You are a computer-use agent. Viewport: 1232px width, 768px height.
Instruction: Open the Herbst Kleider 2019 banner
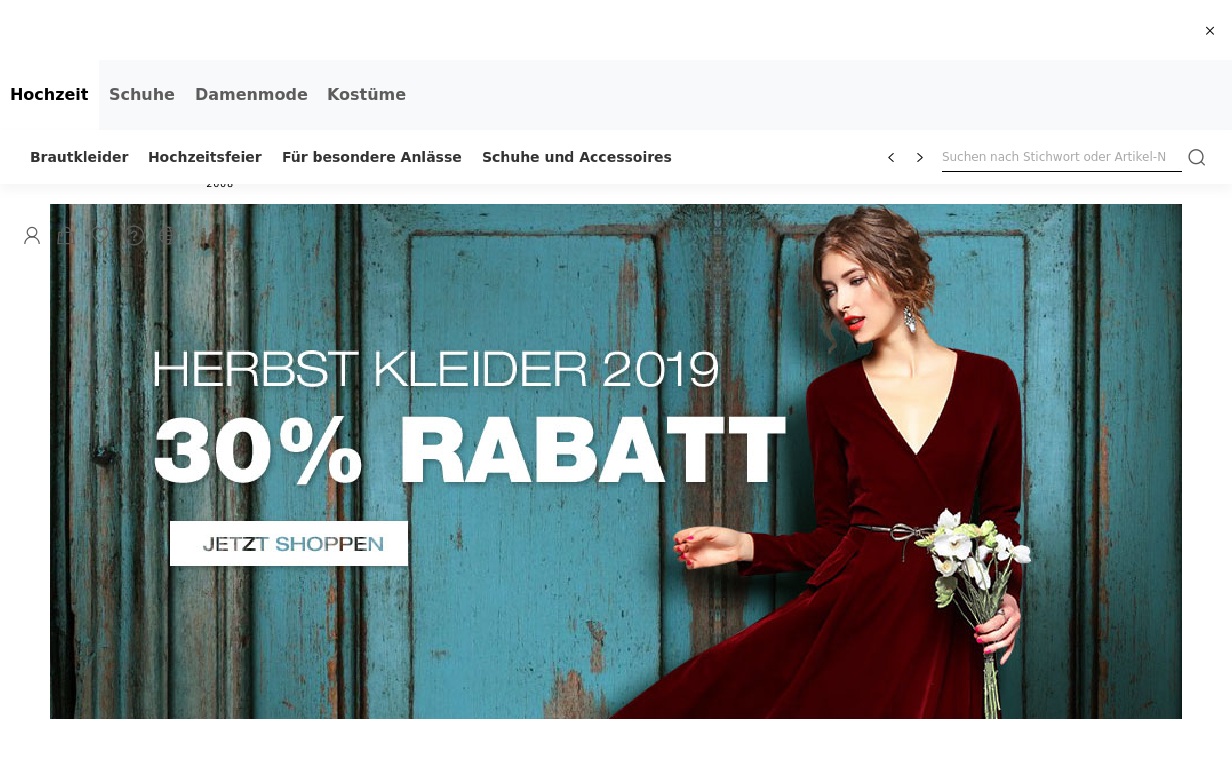pyautogui.click(x=616, y=461)
